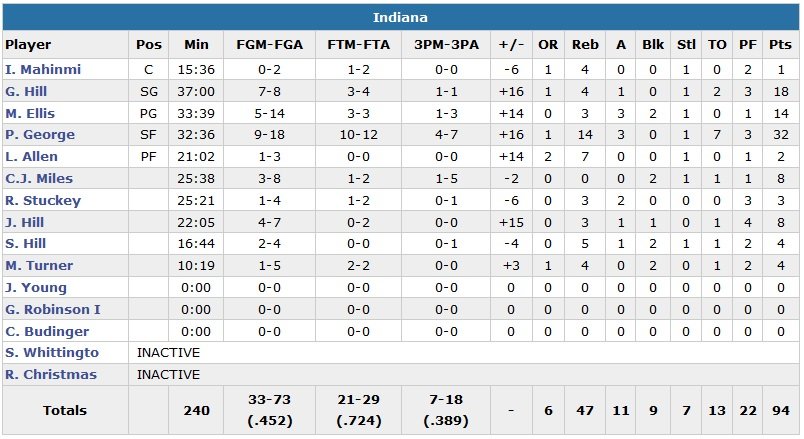Click the Reb column header
Screen dimensions: 804x439
click(585, 45)
